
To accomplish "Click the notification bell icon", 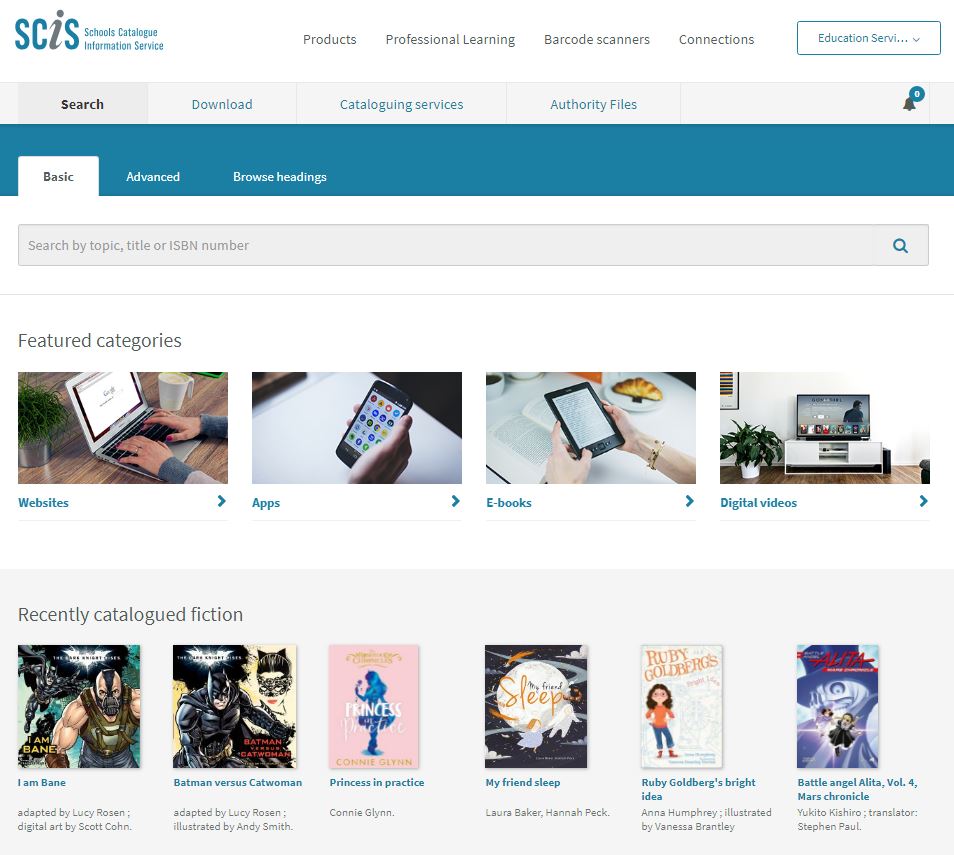I will [910, 103].
